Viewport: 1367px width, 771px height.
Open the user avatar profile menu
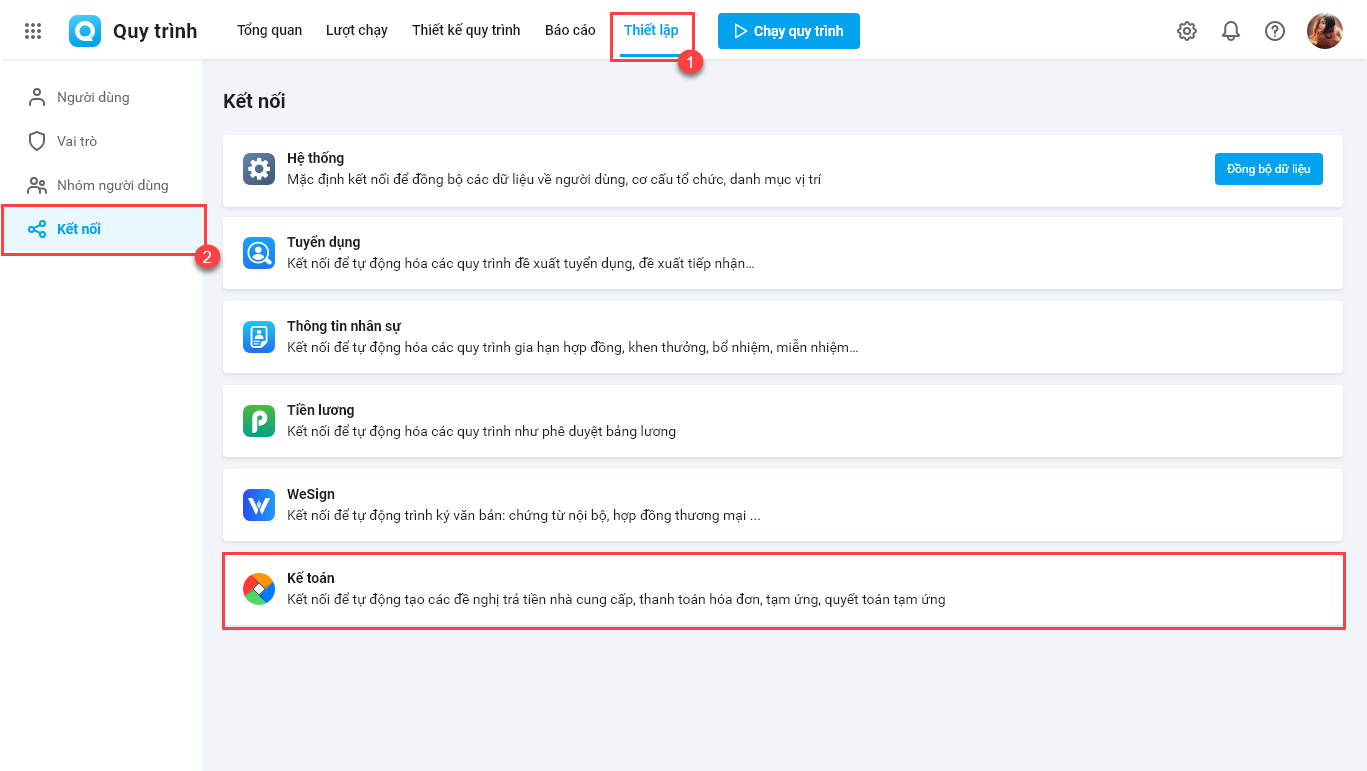(x=1325, y=31)
